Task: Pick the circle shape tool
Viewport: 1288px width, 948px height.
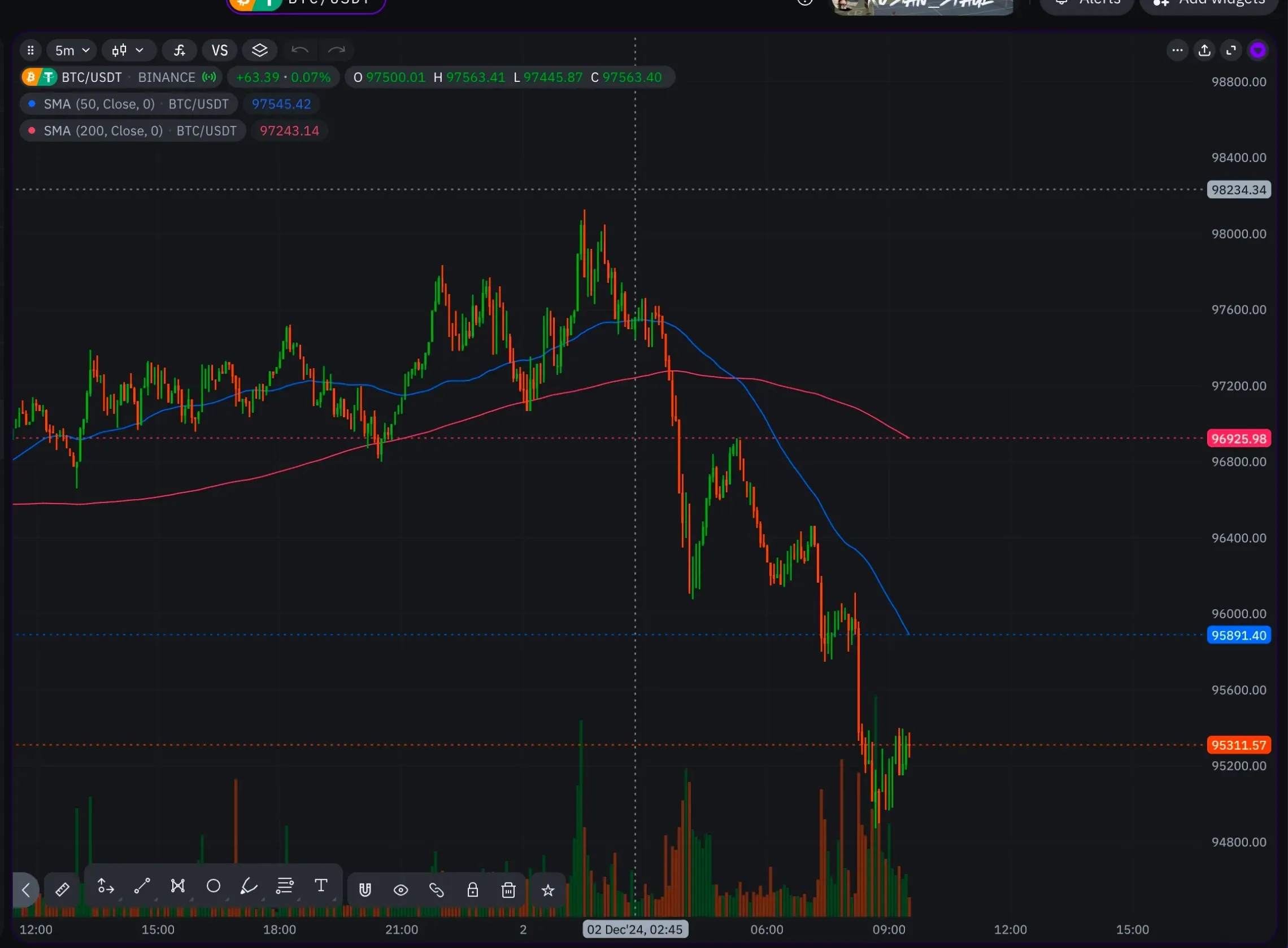Action: (213, 886)
